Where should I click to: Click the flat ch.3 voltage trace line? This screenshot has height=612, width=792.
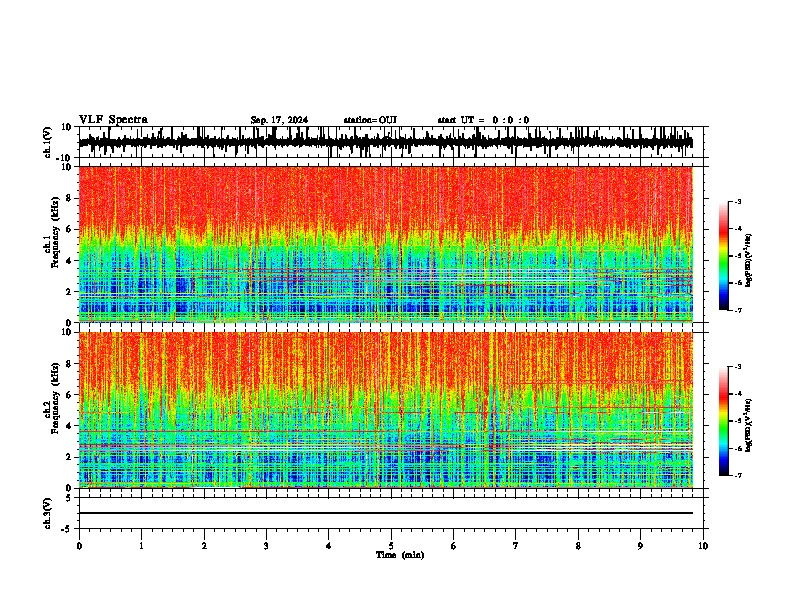point(386,513)
